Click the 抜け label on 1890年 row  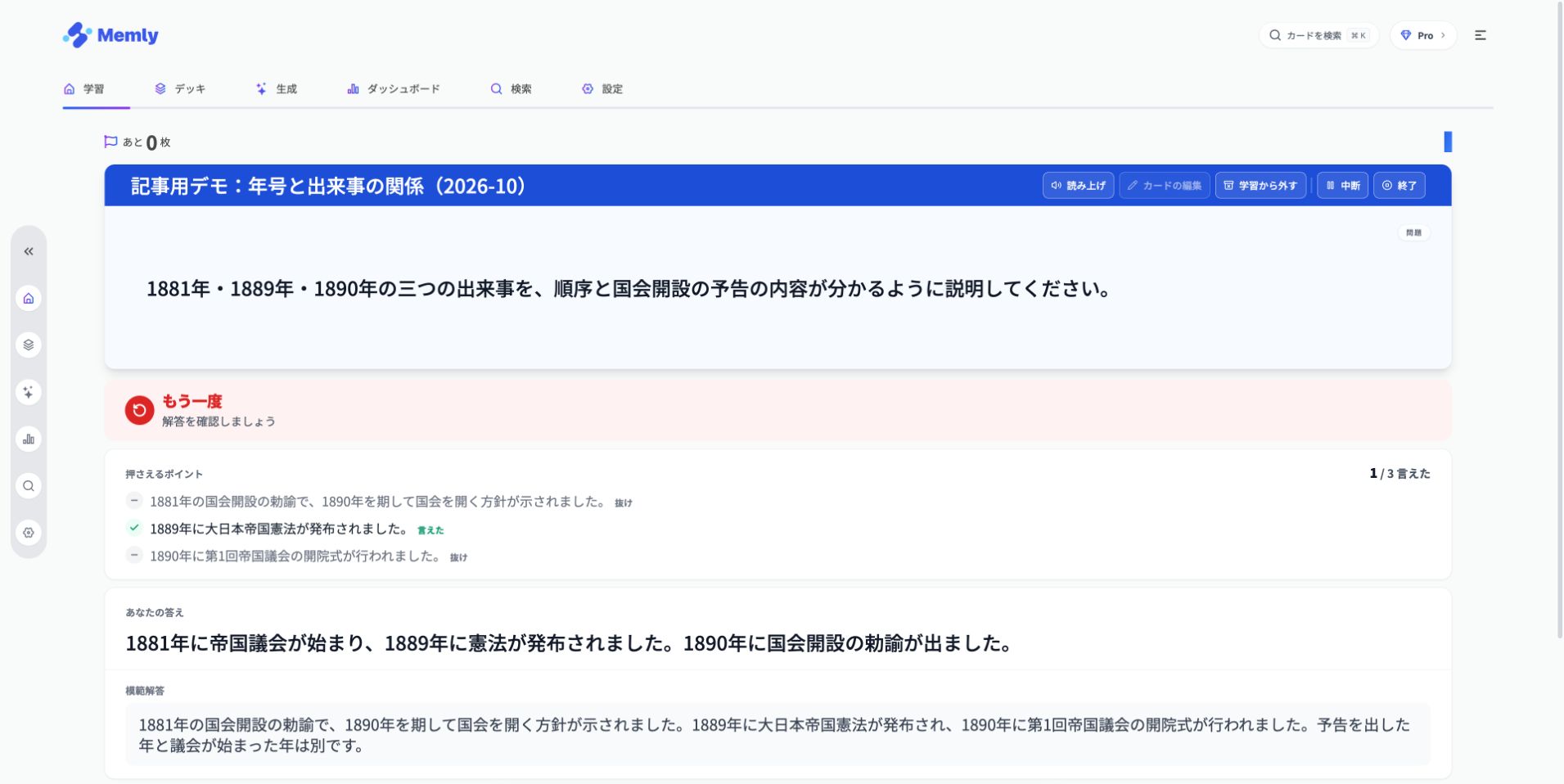[458, 557]
